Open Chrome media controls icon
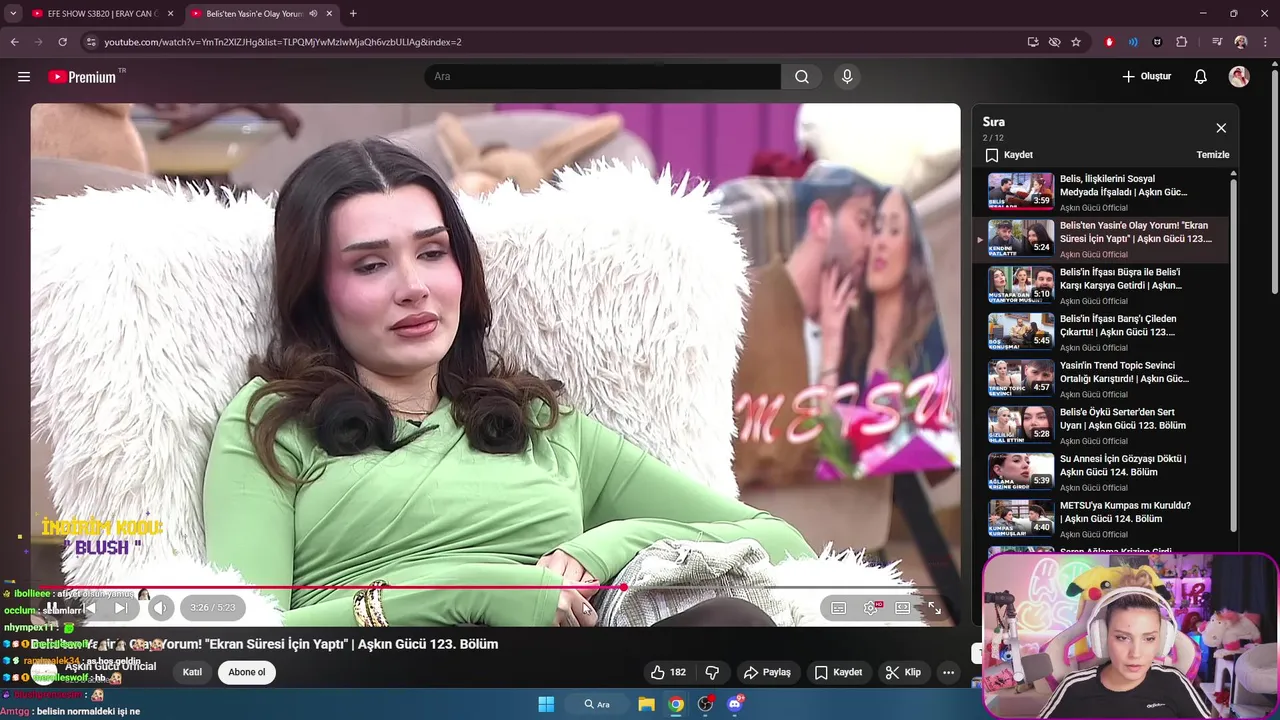 pyautogui.click(x=1217, y=42)
